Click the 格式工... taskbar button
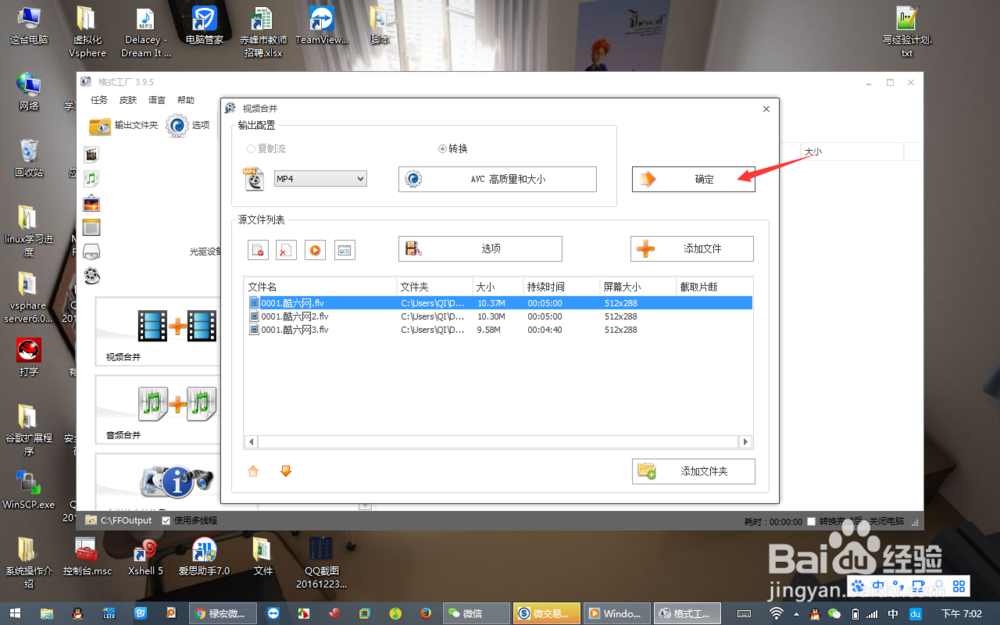1000x625 pixels. click(688, 614)
